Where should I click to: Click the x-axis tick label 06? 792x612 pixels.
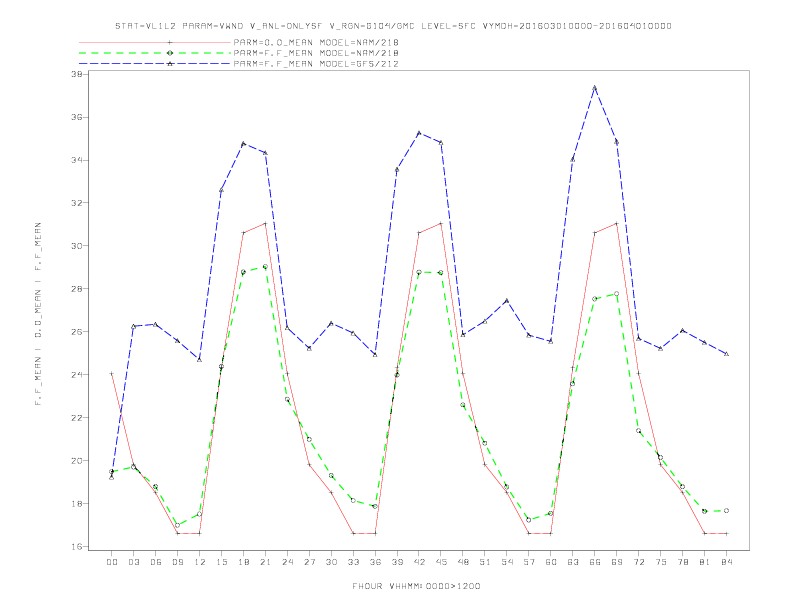156,562
